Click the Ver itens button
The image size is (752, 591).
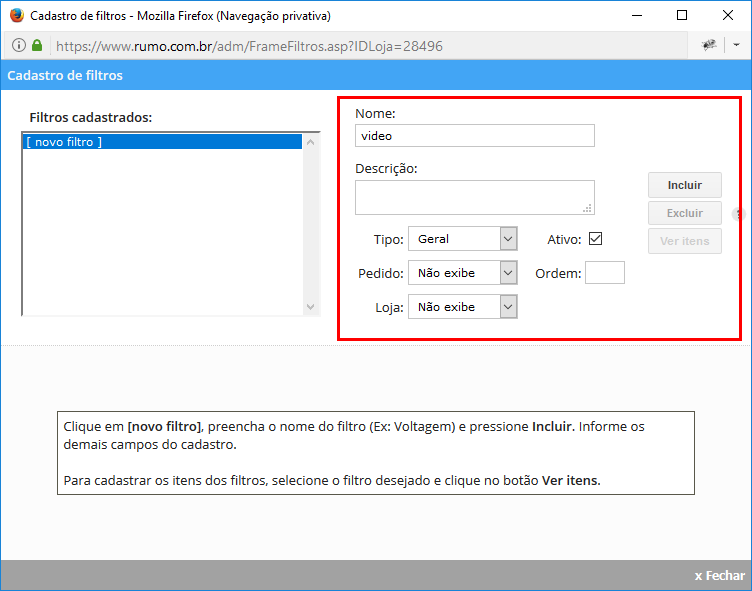coord(685,241)
